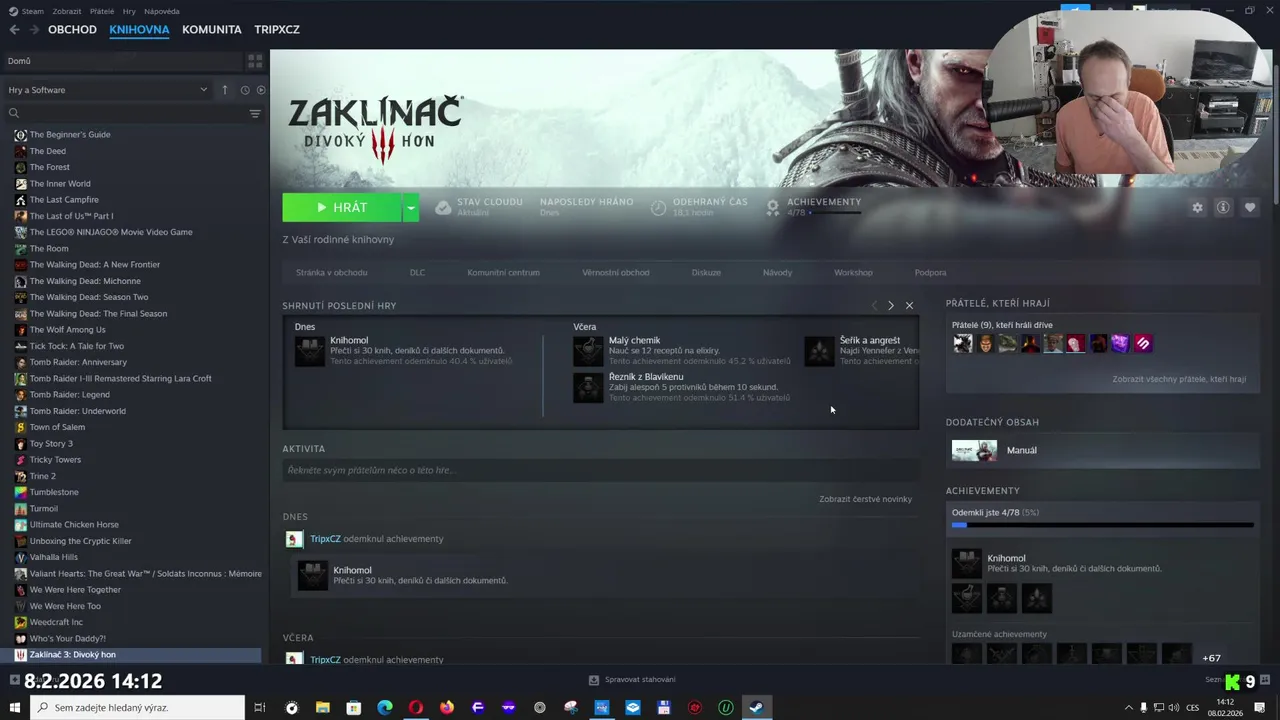Select Town of Salem in library list
The width and height of the screenshot is (1280, 720).
pyautogui.click(x=57, y=427)
